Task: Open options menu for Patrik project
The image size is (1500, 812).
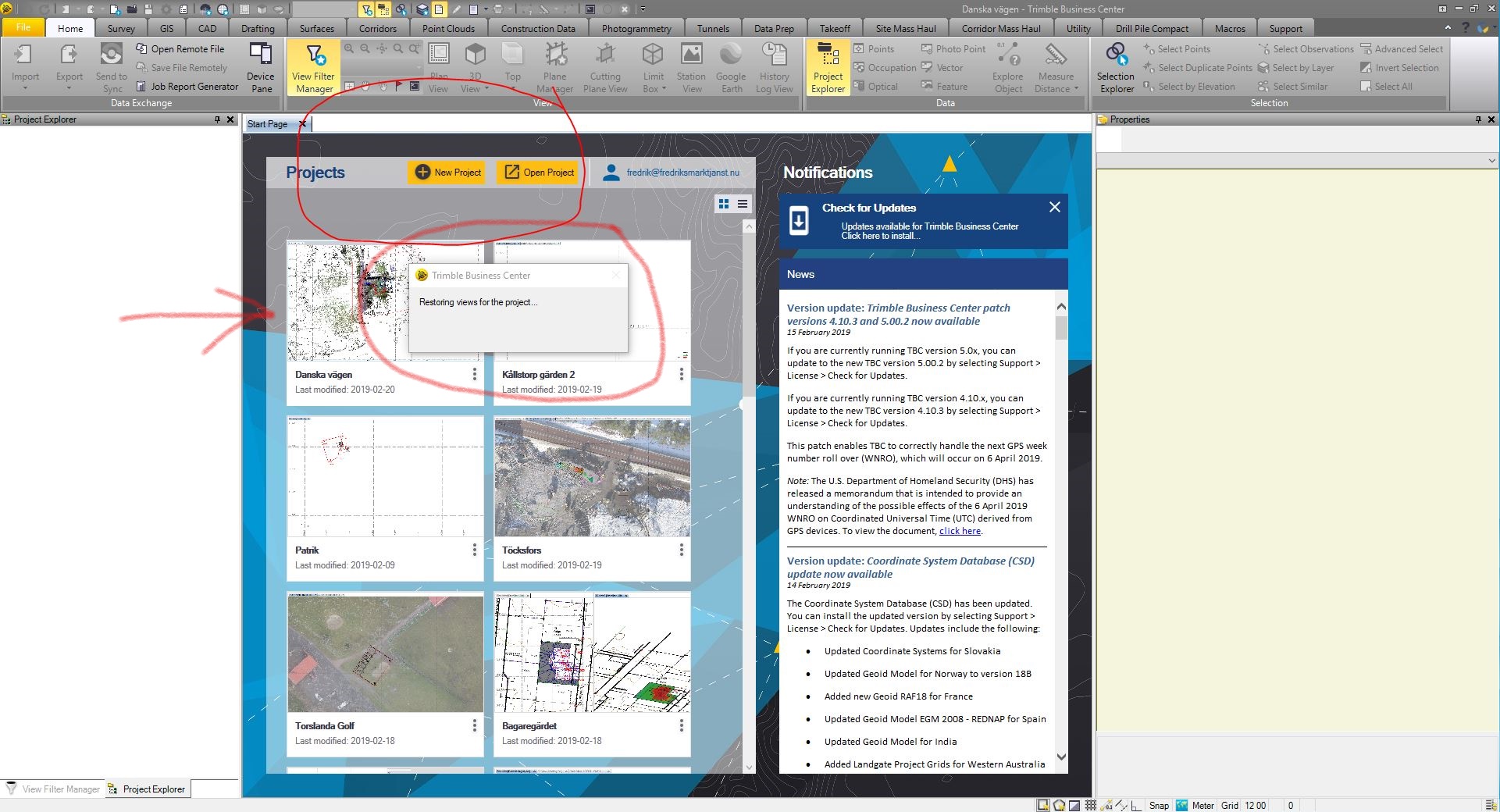Action: click(x=474, y=550)
